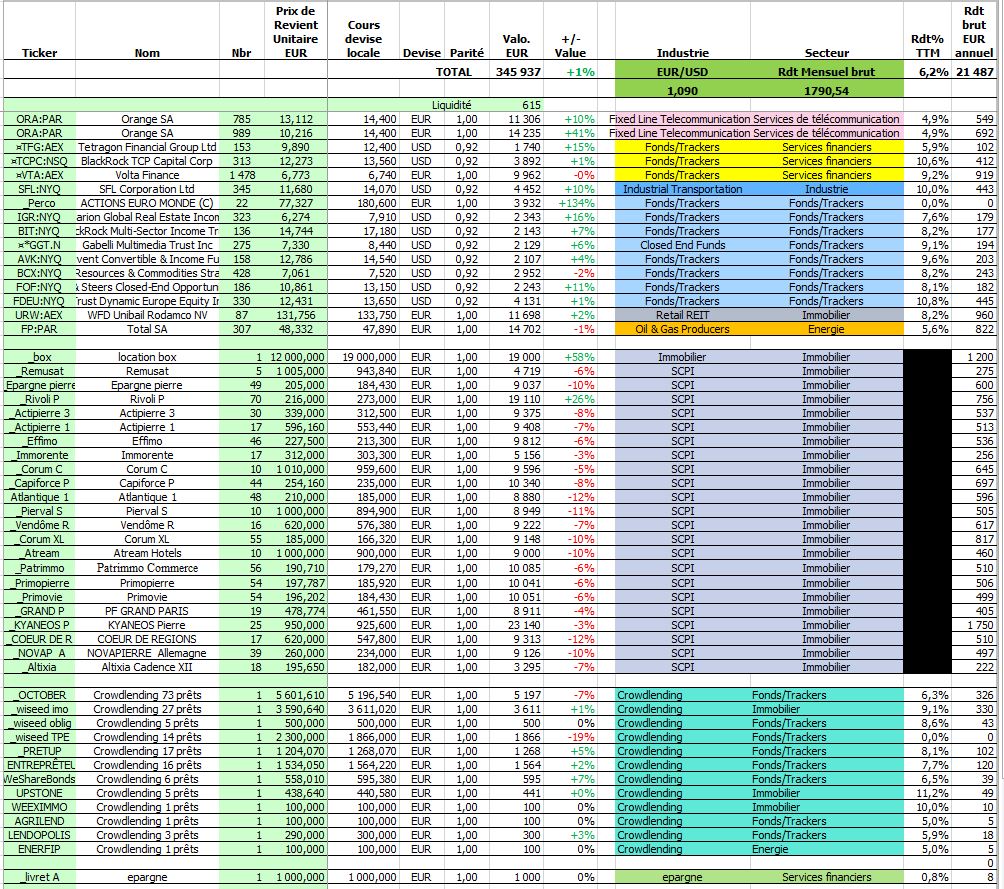This screenshot has width=1004, height=889.
Task: Select the _Remusat ticker cell
Action: pos(39,371)
